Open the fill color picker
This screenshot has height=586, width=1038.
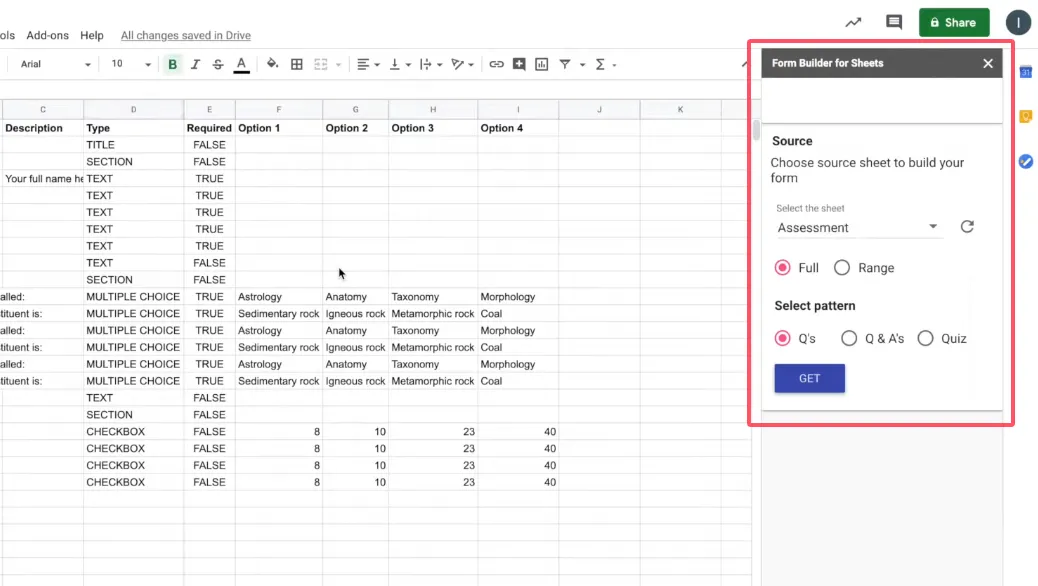(x=272, y=64)
